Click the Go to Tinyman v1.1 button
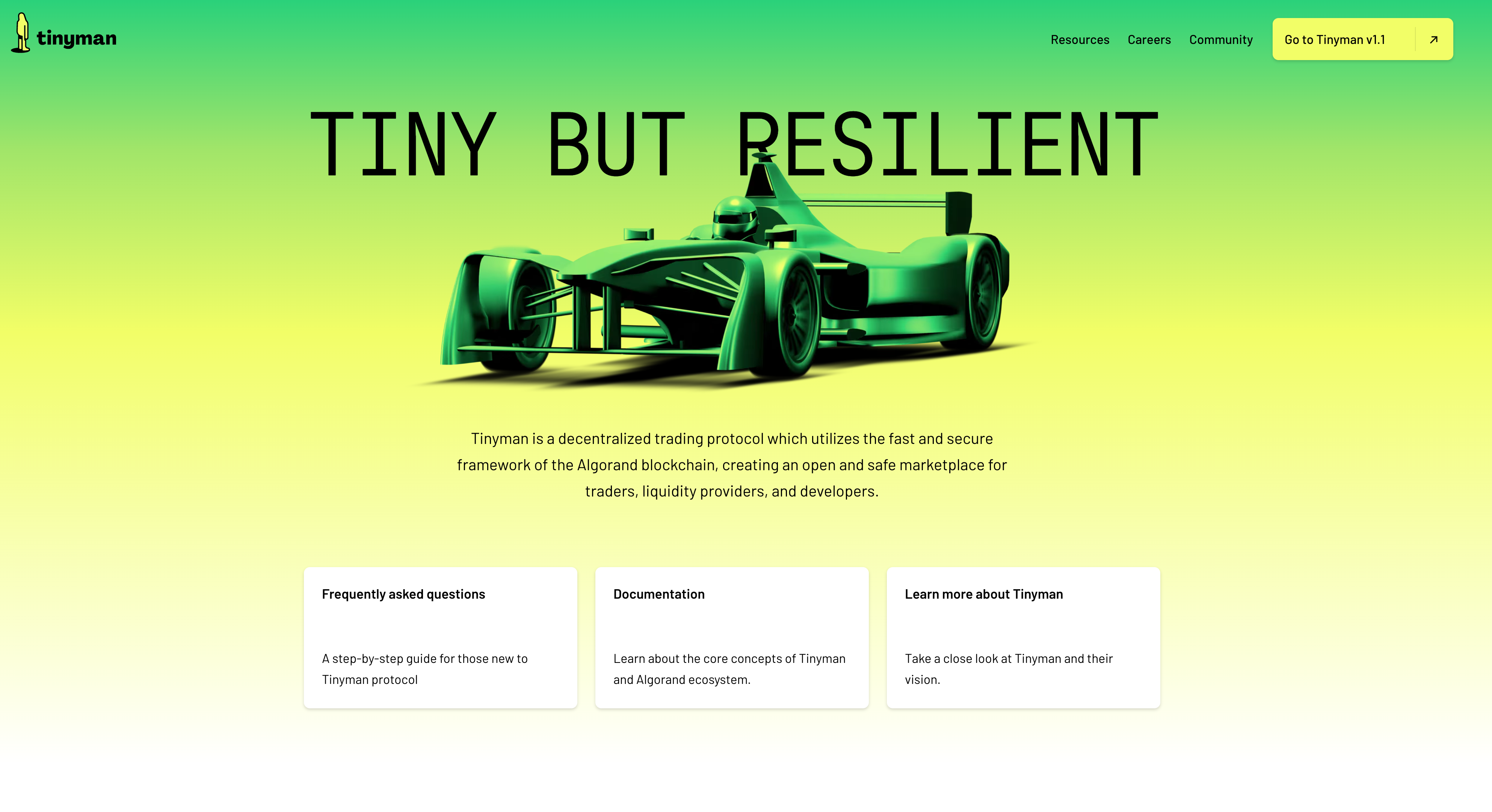This screenshot has width=1492, height=812. [x=1362, y=39]
